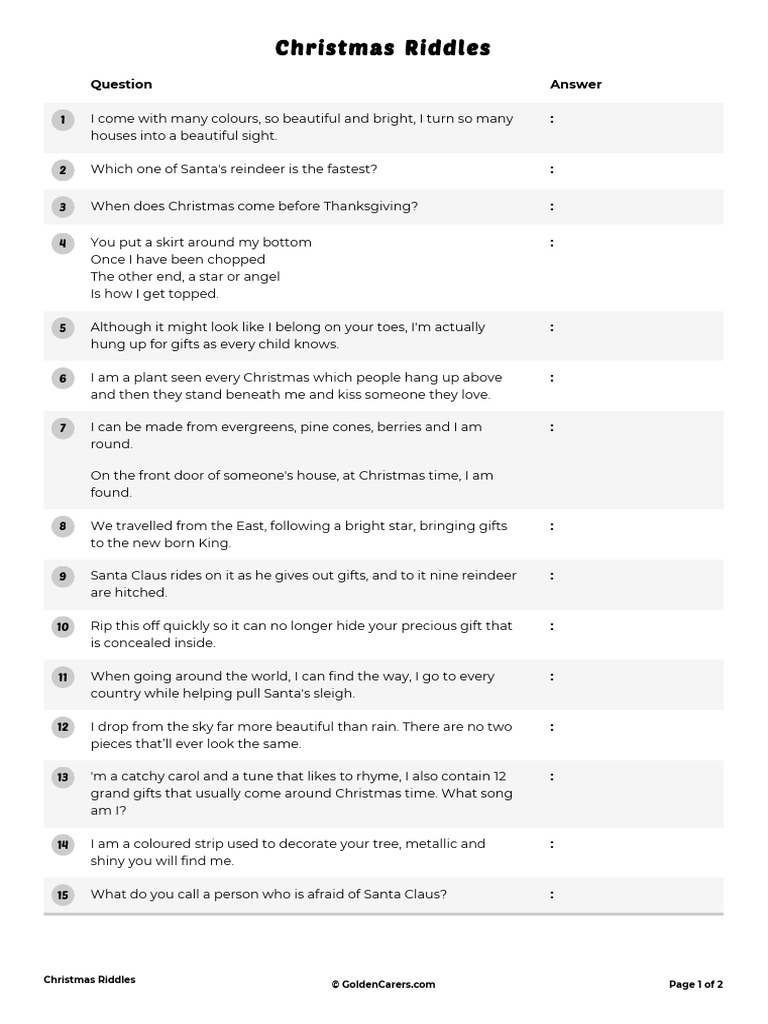Select the fastest reindeer riddle text
Viewport: 768px width, 1024px height.
coord(234,169)
